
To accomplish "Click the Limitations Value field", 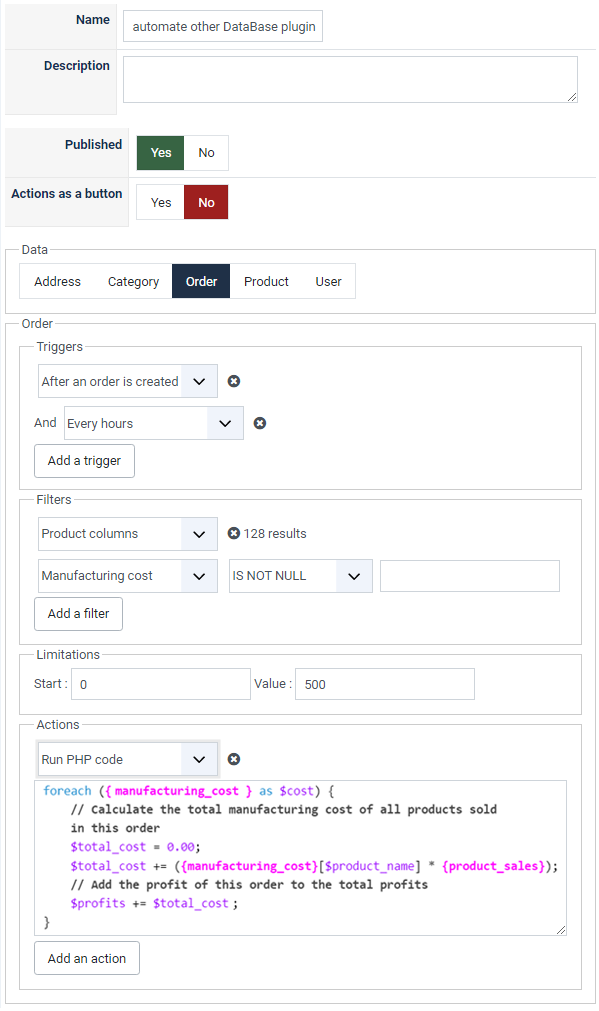I will [x=385, y=684].
